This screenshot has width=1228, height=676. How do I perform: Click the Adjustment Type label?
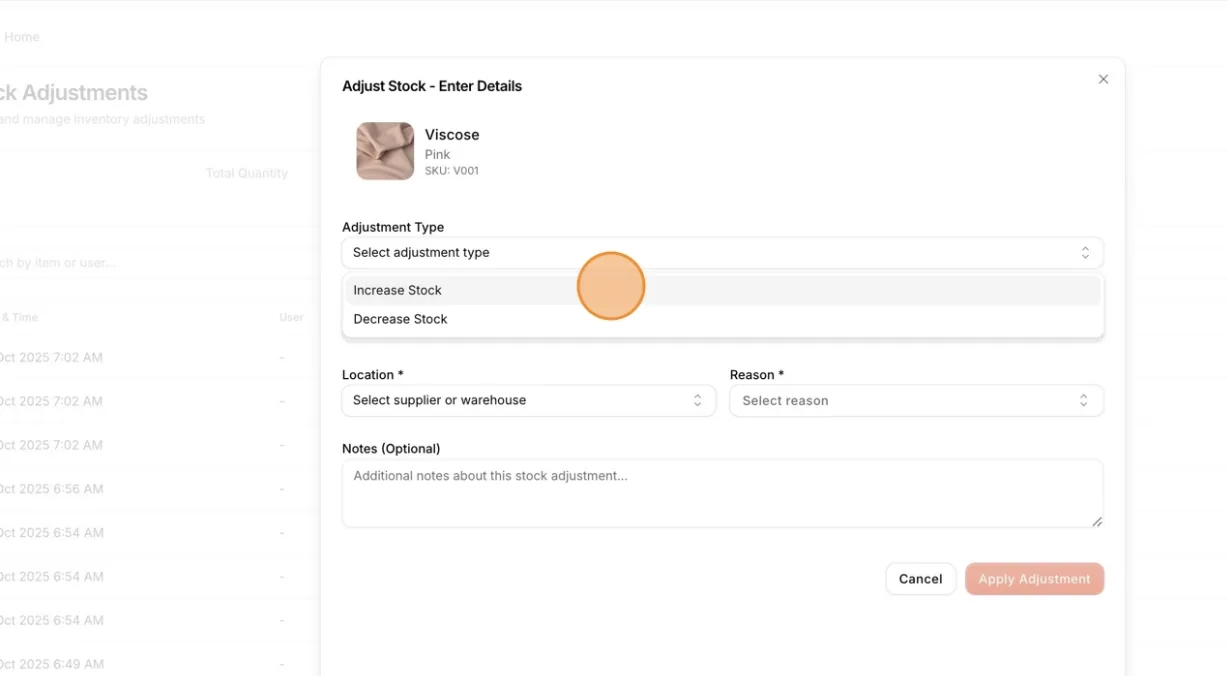tap(393, 227)
